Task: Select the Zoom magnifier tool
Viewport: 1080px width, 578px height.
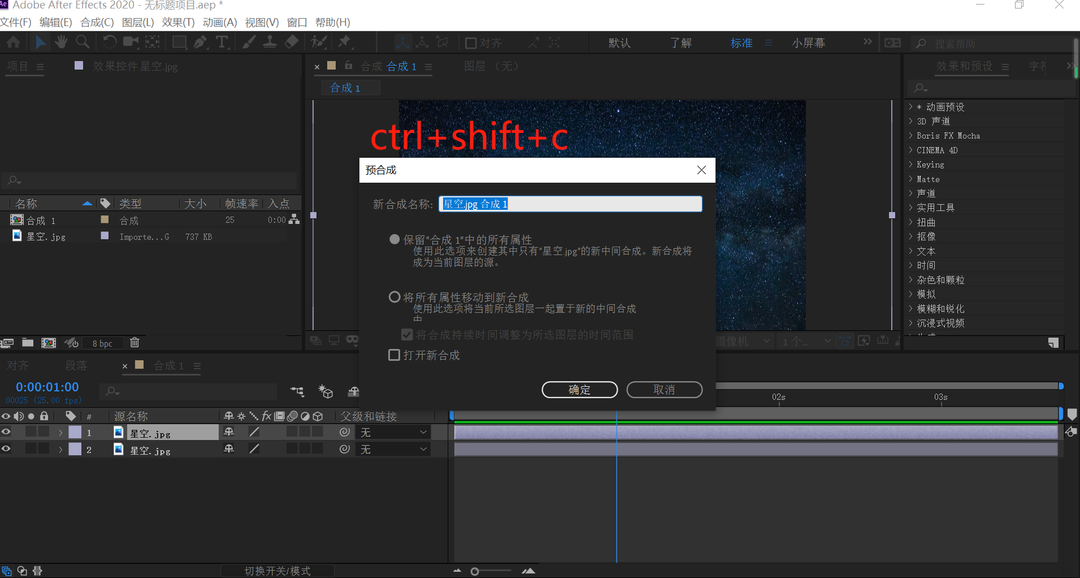Action: click(82, 42)
